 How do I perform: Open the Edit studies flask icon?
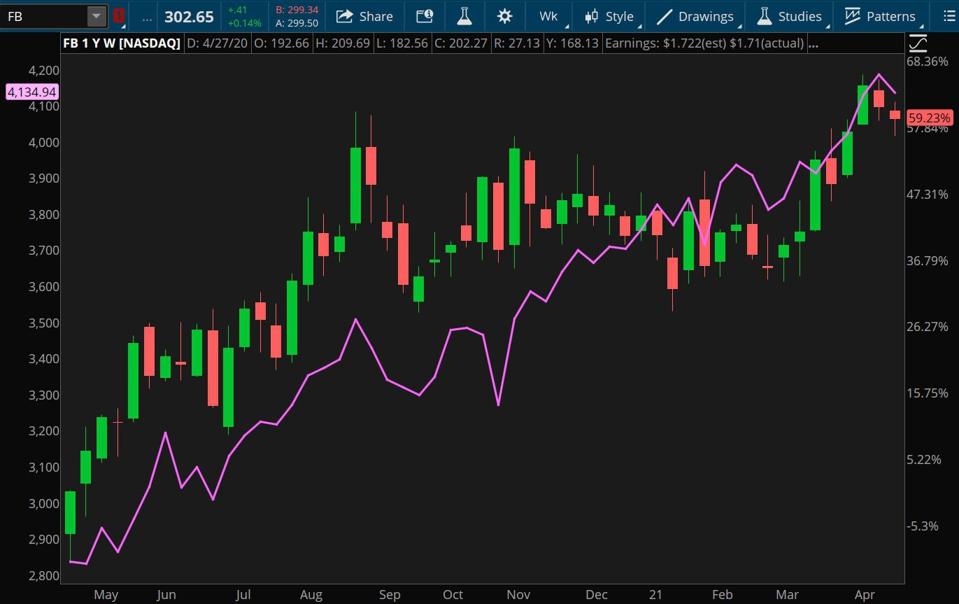[x=464, y=16]
